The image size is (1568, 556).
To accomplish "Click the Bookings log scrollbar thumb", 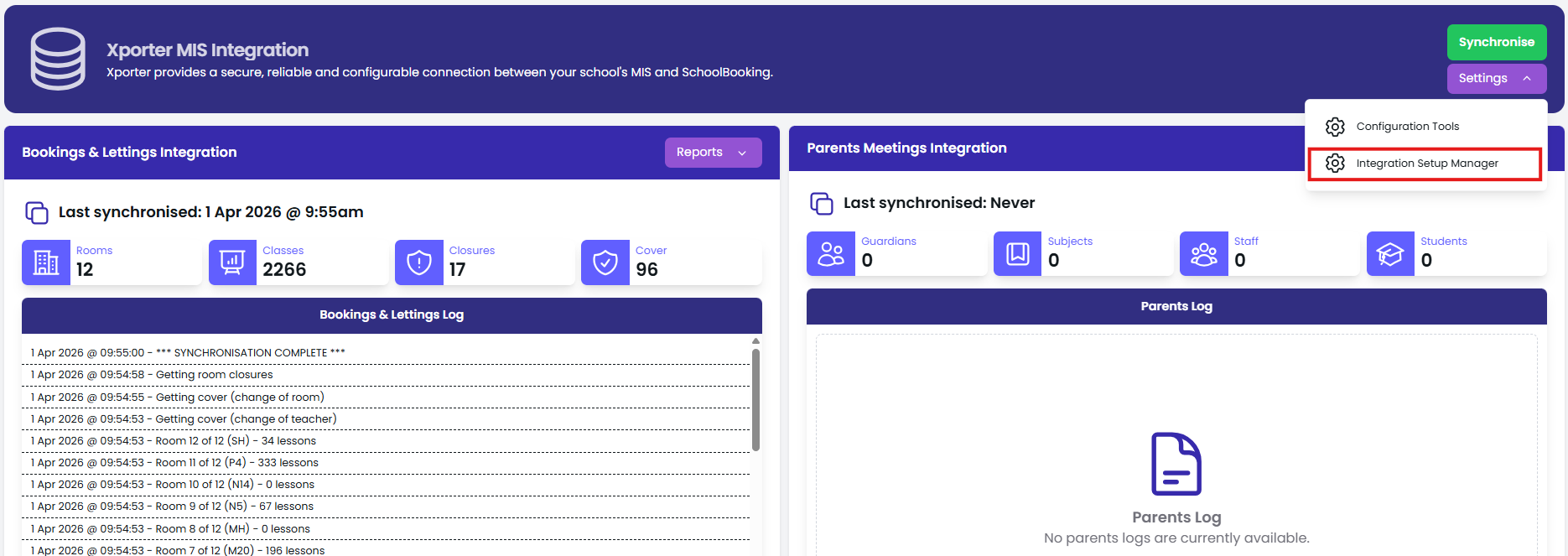I will pyautogui.click(x=755, y=400).
